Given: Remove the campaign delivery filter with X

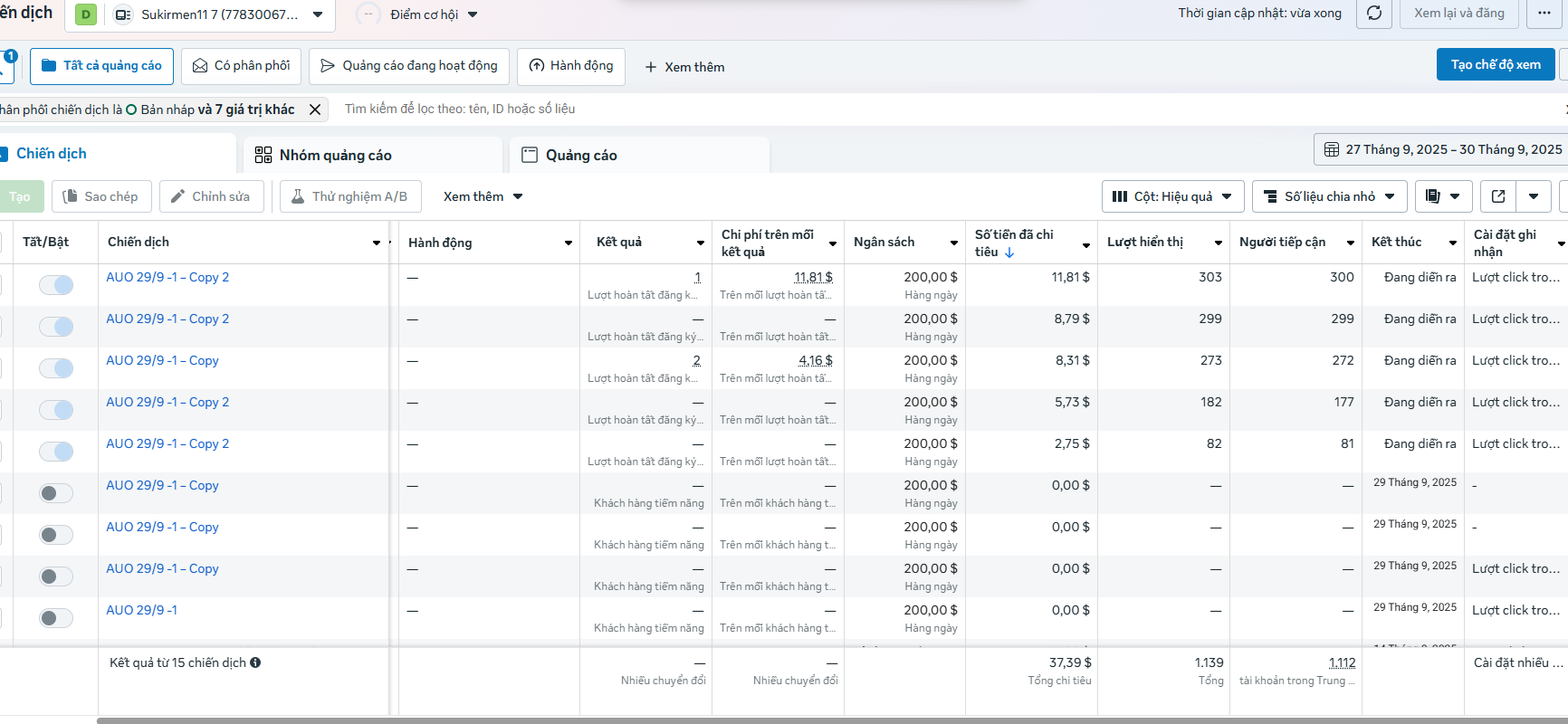Looking at the screenshot, I should point(315,110).
